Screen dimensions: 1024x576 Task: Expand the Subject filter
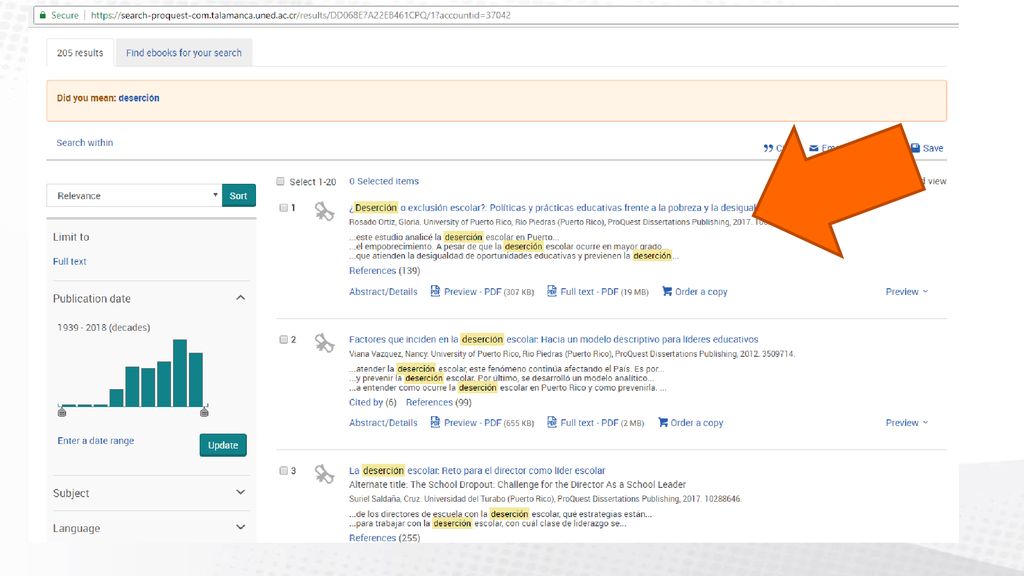click(240, 492)
